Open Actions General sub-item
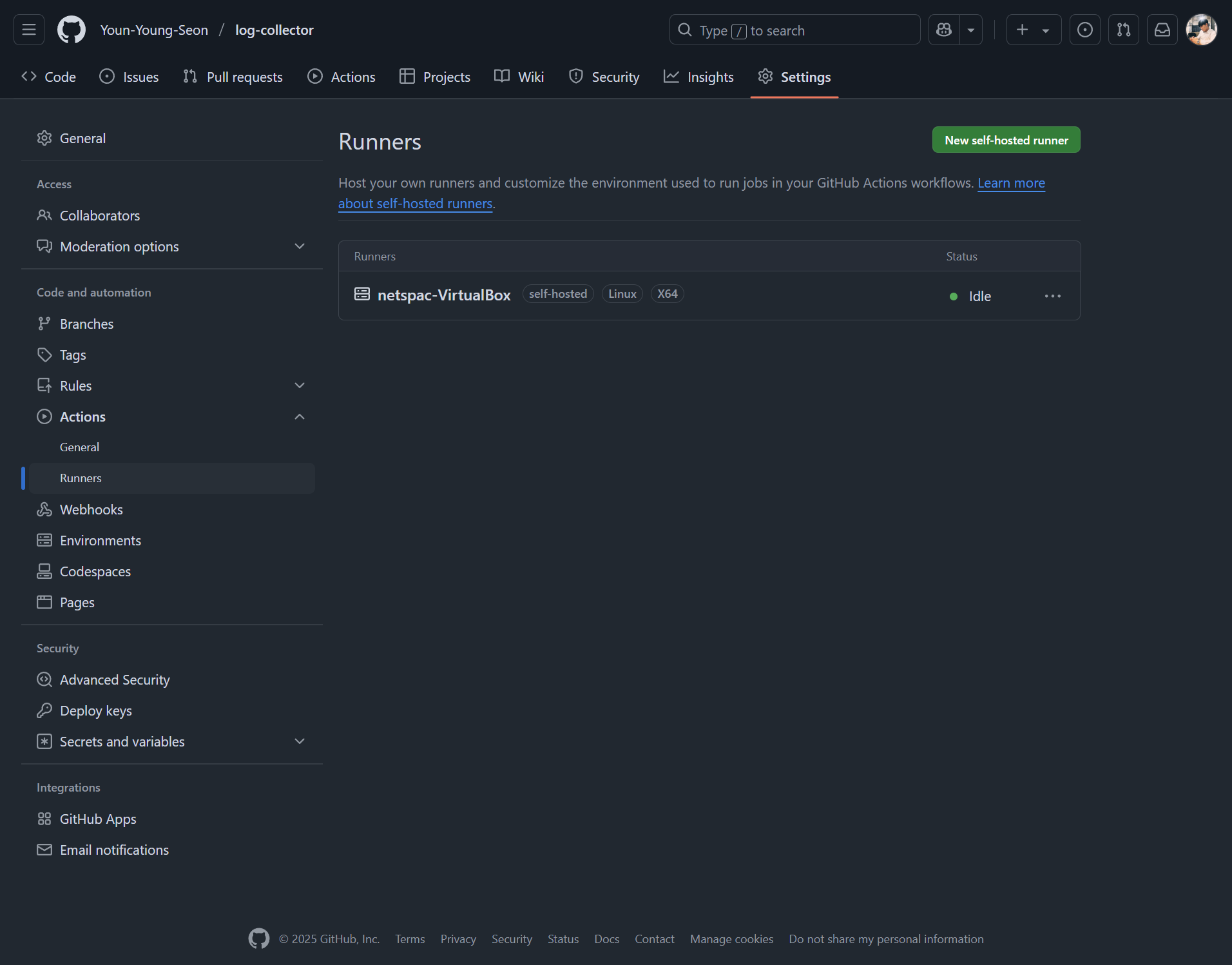The height and width of the screenshot is (965, 1232). tap(172, 447)
